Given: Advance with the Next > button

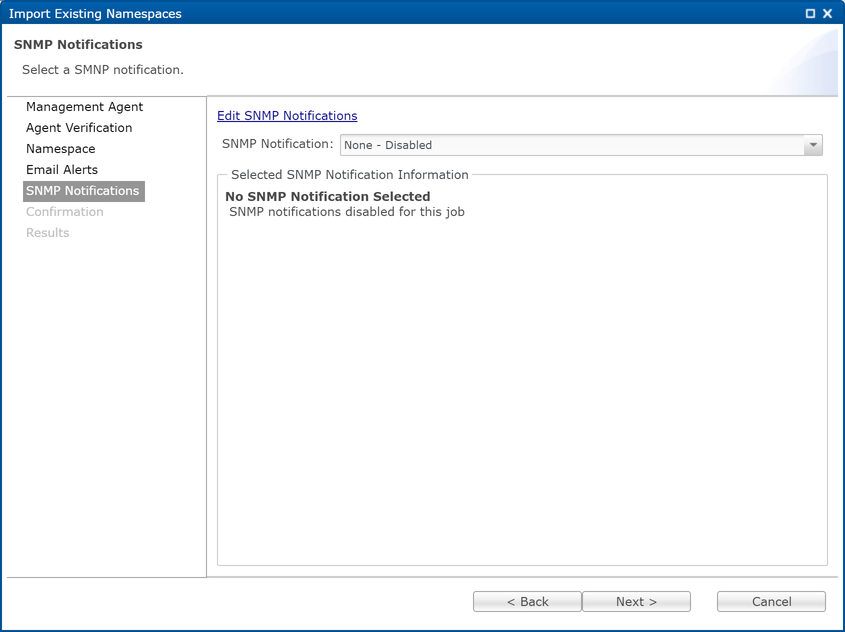Looking at the screenshot, I should pyautogui.click(x=636, y=601).
